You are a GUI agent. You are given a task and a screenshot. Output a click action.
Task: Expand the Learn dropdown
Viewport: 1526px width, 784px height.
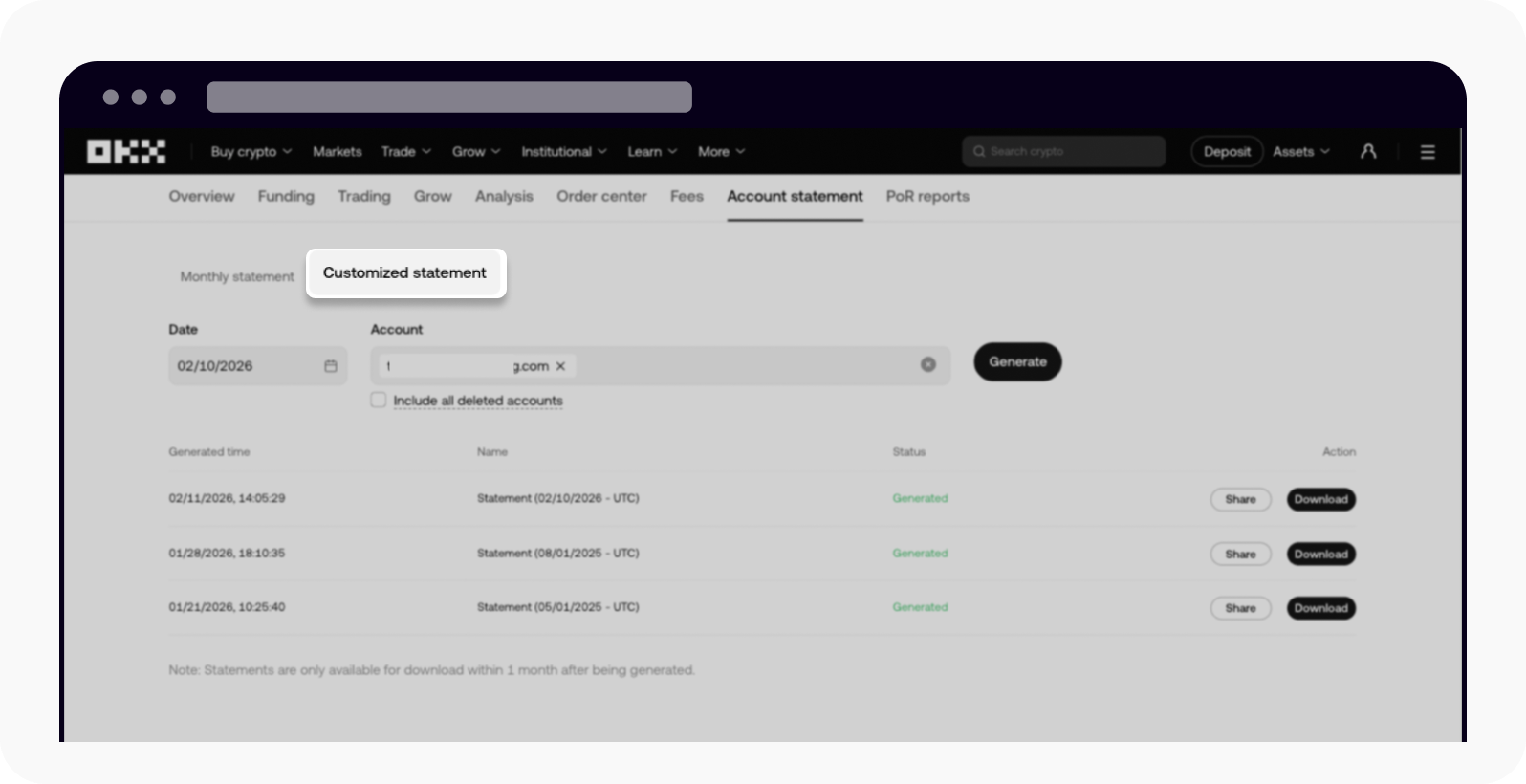[x=652, y=151]
